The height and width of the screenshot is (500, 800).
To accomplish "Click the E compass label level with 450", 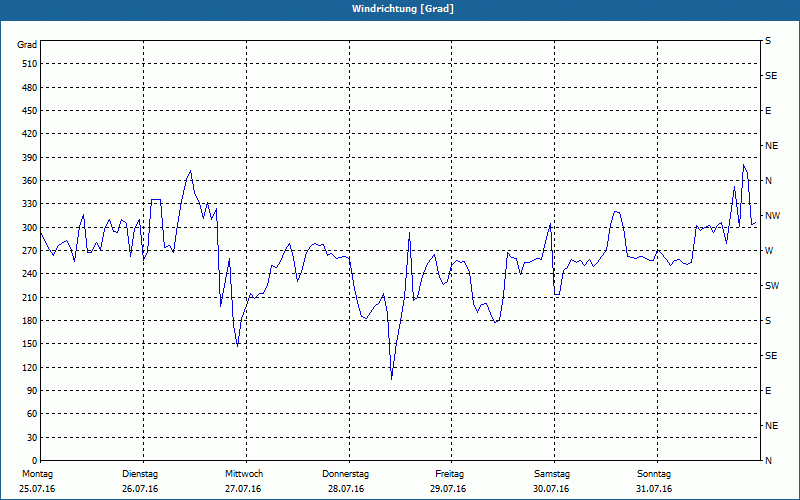I will pos(768,111).
